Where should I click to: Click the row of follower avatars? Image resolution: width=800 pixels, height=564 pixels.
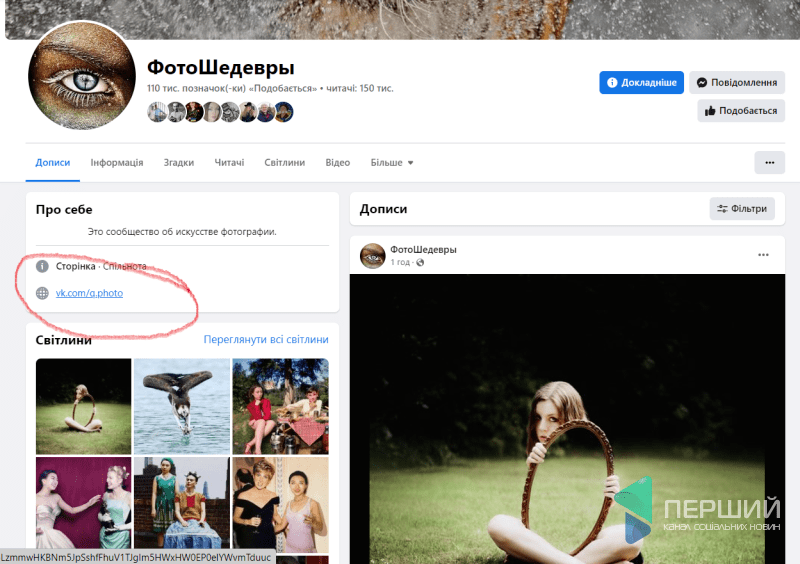(220, 112)
